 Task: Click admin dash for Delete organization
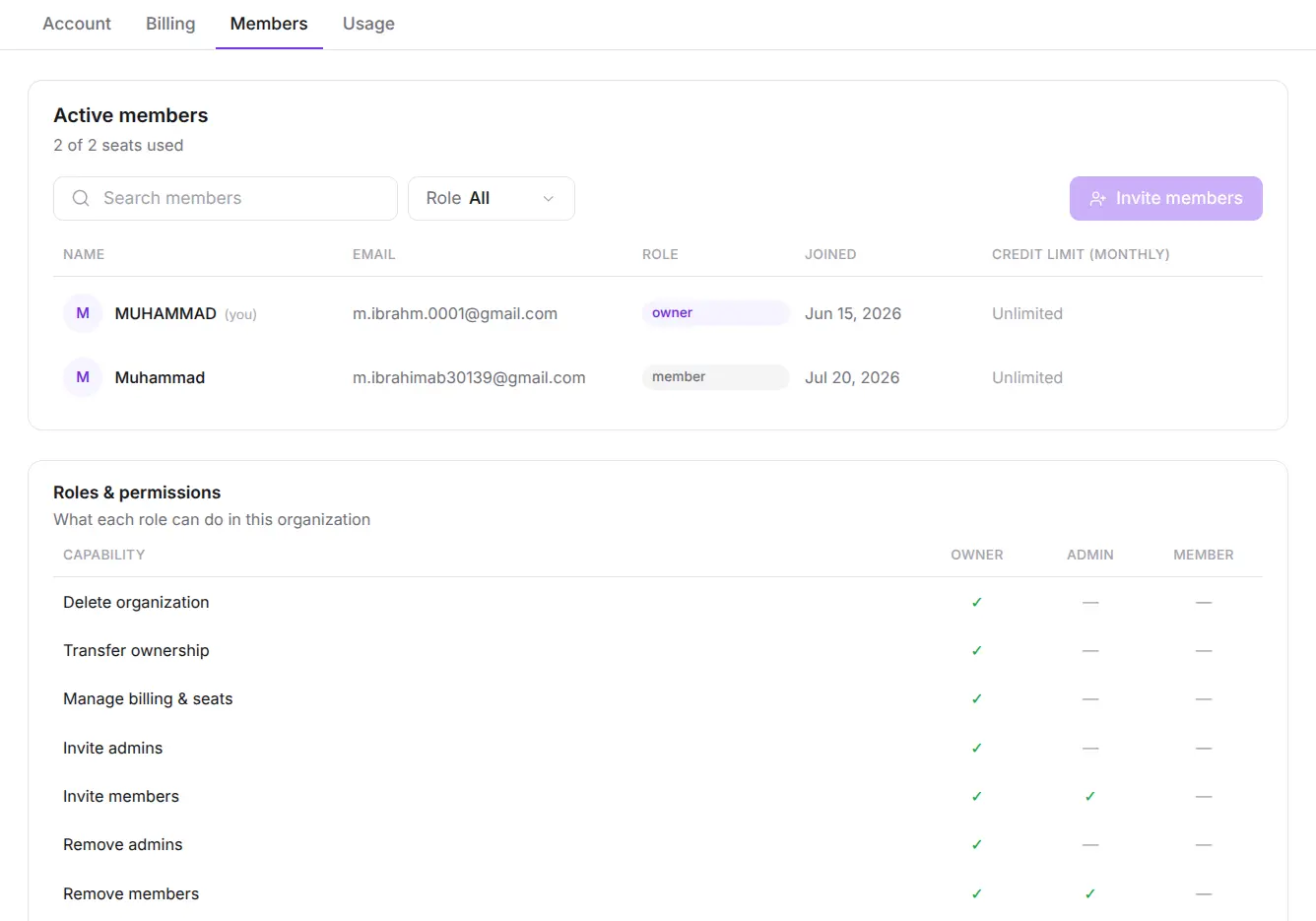(x=1090, y=602)
